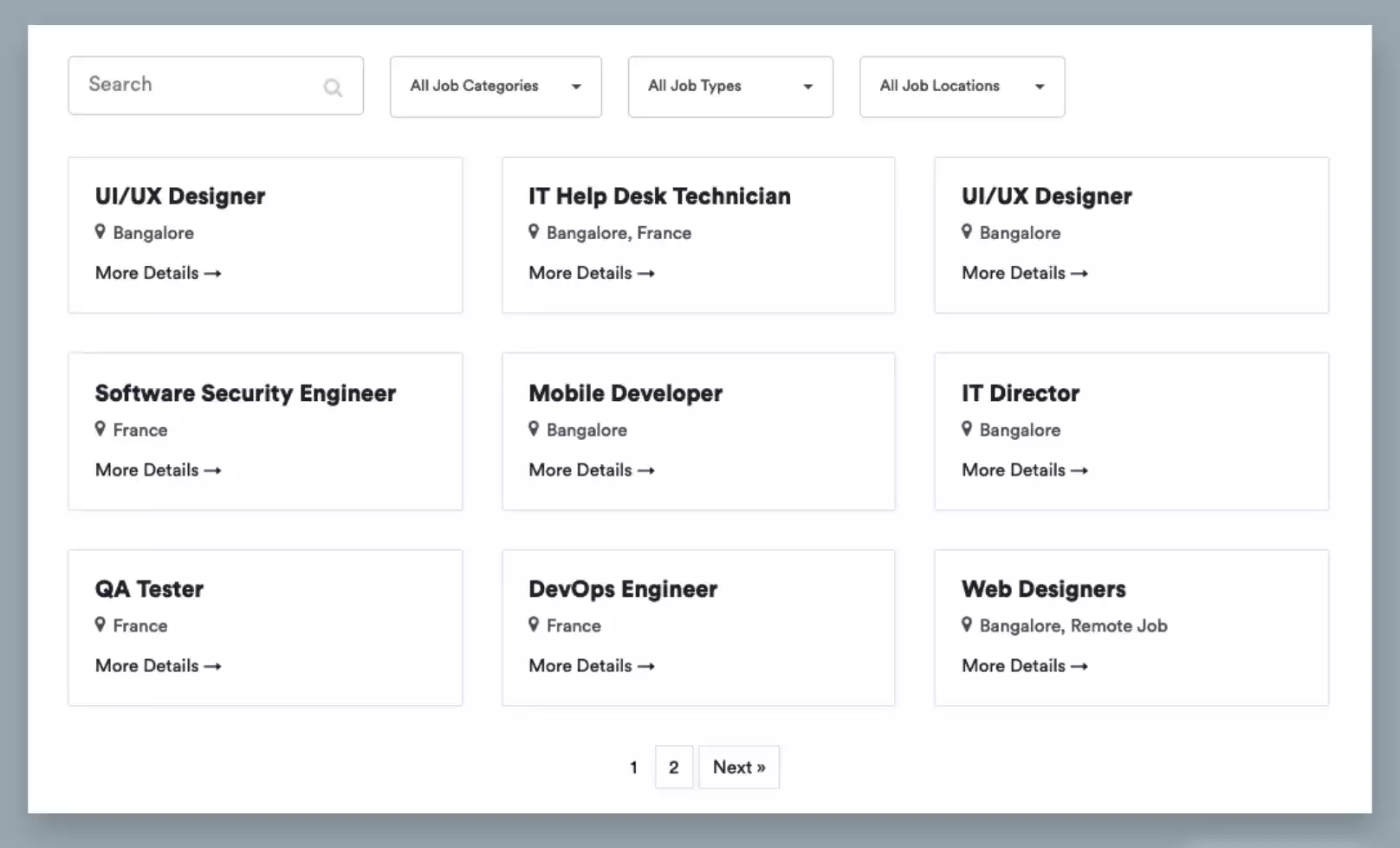This screenshot has height=848, width=1400.
Task: Focus the Search input field
Action: (x=216, y=86)
